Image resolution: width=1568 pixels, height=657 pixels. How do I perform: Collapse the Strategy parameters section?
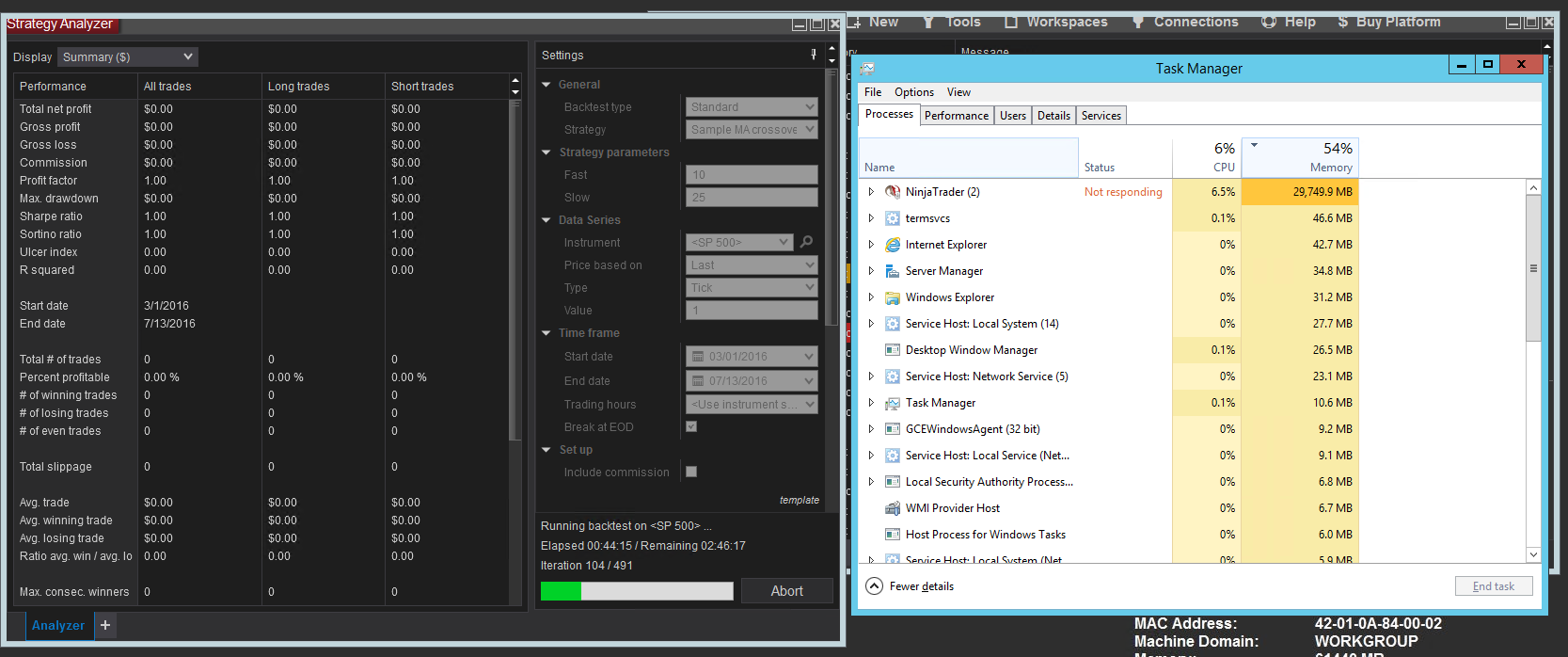(546, 152)
